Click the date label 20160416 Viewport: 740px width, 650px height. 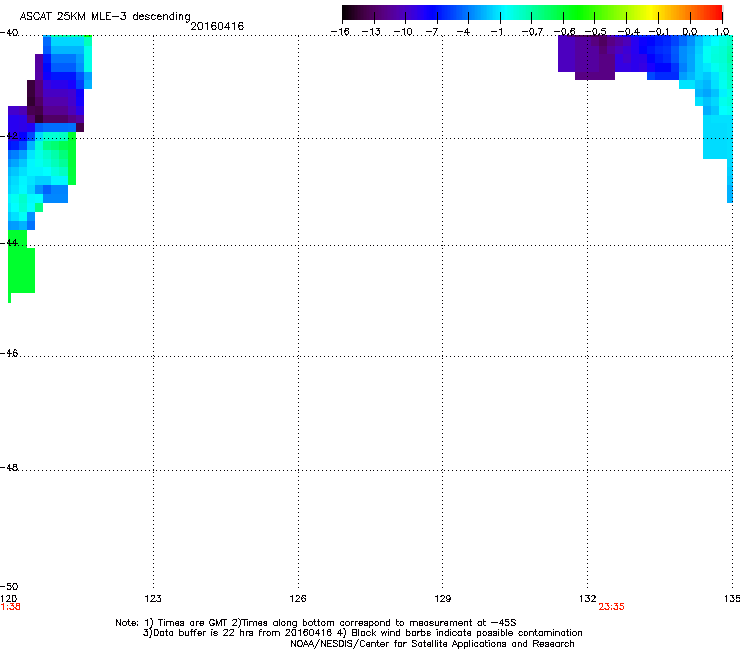coord(217,26)
